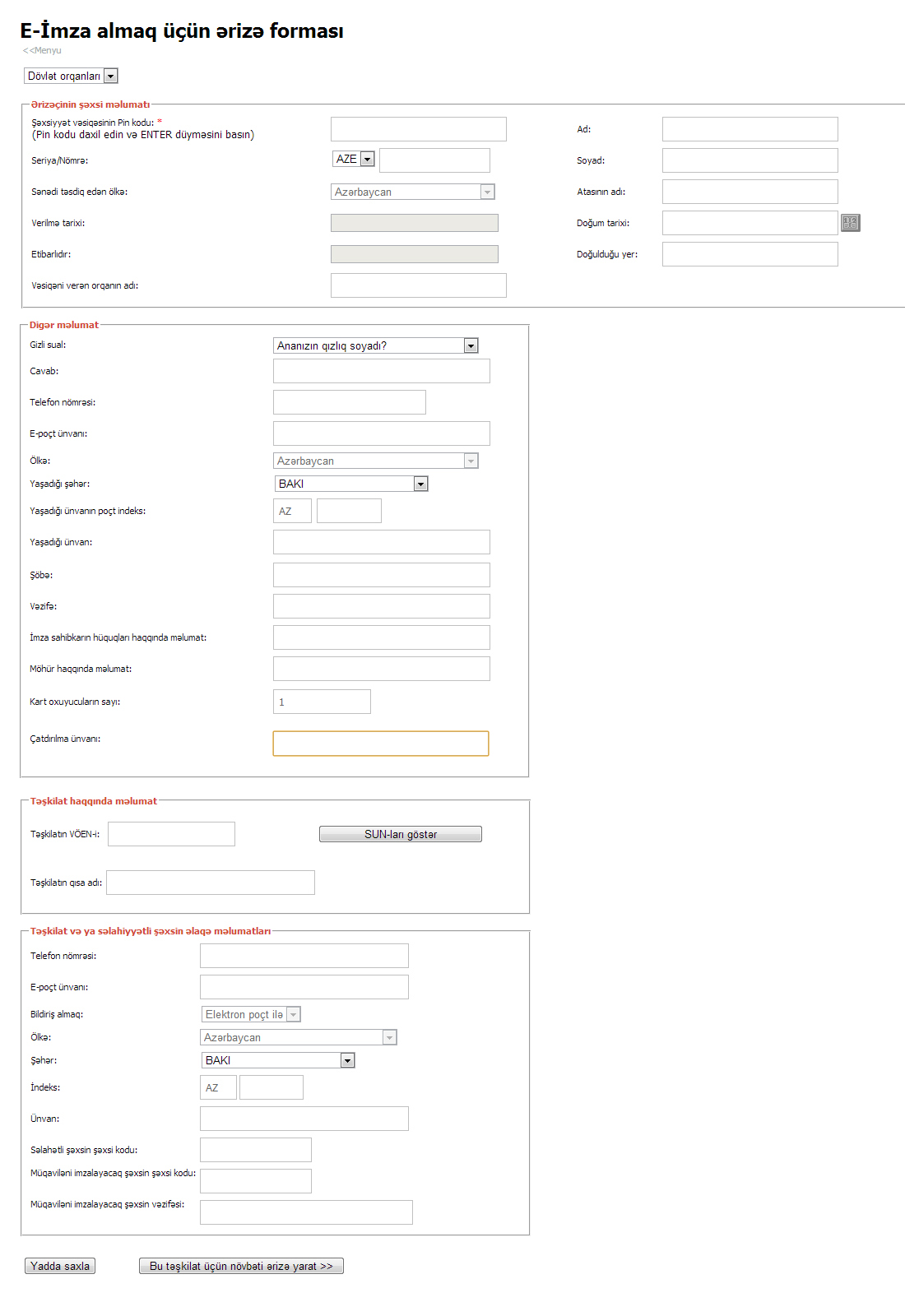This screenshot has height=1316, width=905.
Task: Click the Atasının adı field
Action: [750, 192]
